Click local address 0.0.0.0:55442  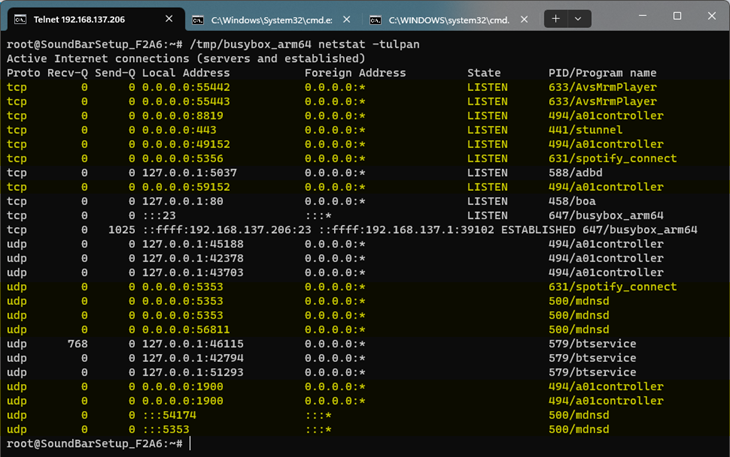[186, 87]
